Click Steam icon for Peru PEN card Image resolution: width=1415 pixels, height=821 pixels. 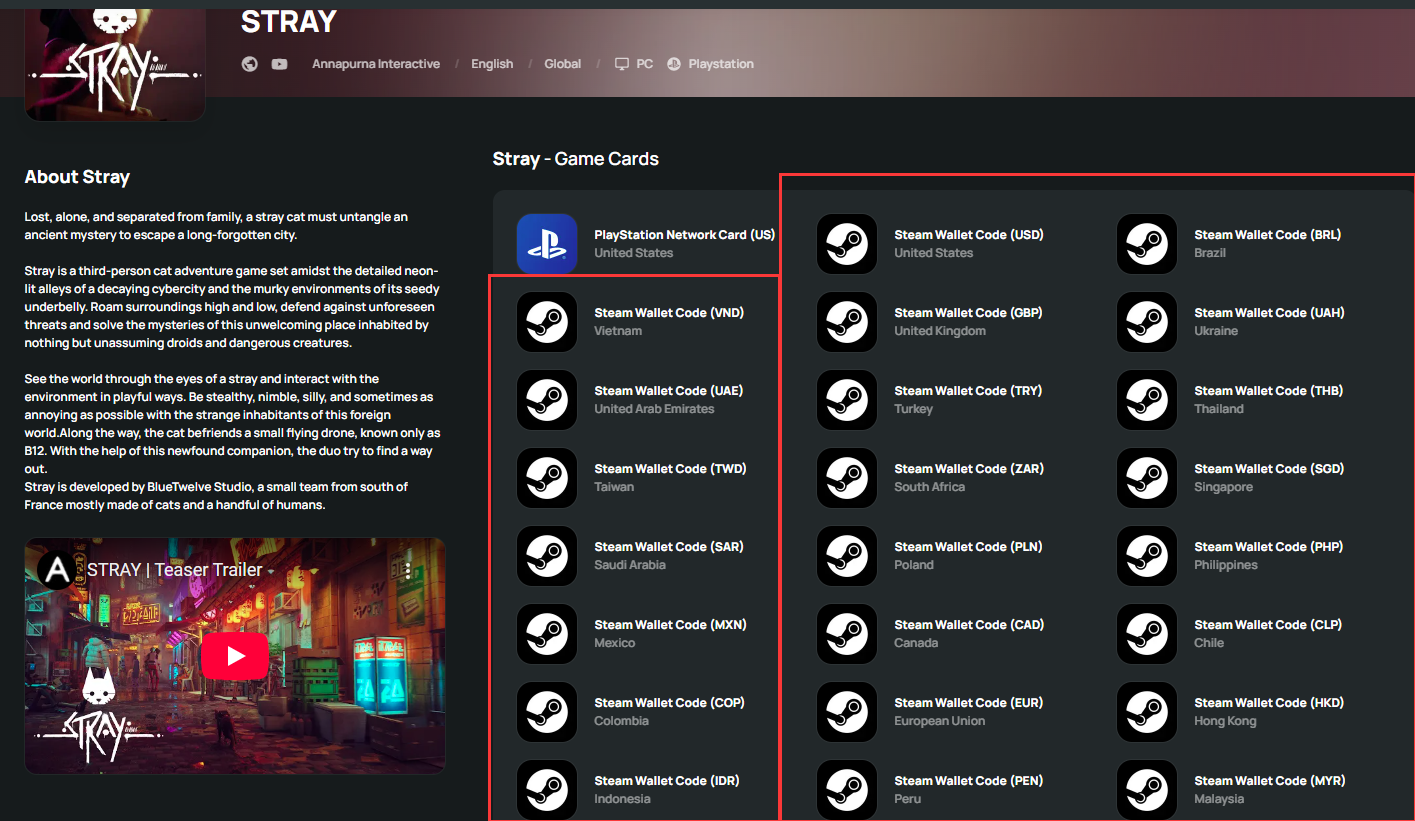pos(847,790)
